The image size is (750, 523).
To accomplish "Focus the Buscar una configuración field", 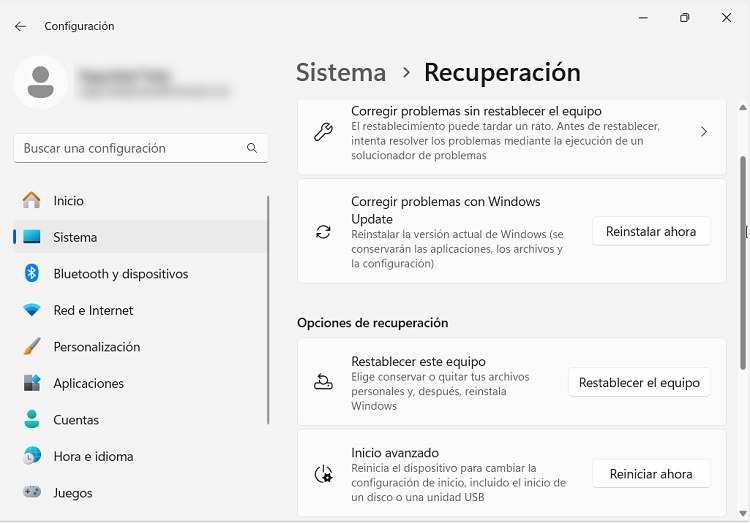I will point(130,148).
